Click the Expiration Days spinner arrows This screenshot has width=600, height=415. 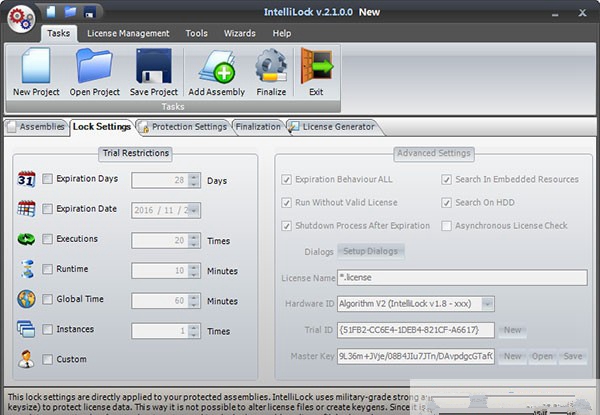coord(194,180)
